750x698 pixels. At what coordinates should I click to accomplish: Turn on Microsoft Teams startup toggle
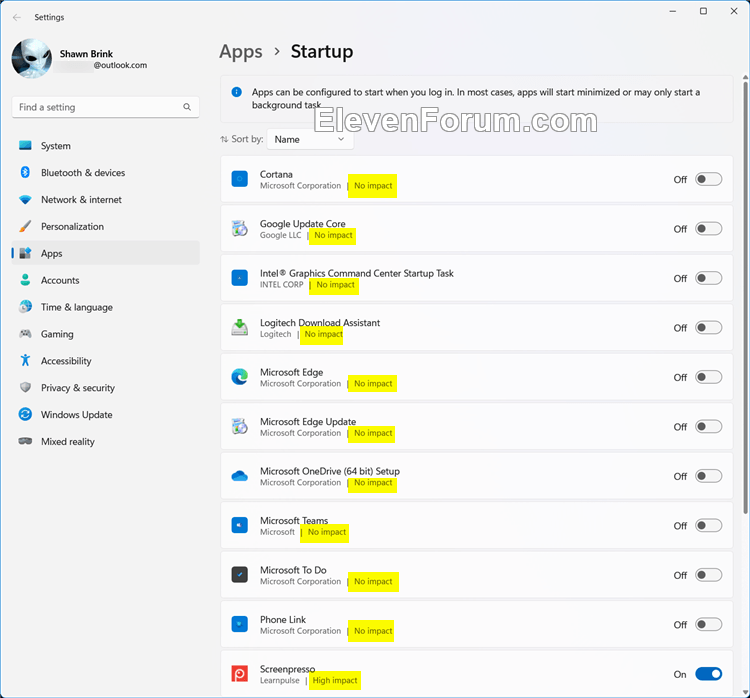point(708,525)
